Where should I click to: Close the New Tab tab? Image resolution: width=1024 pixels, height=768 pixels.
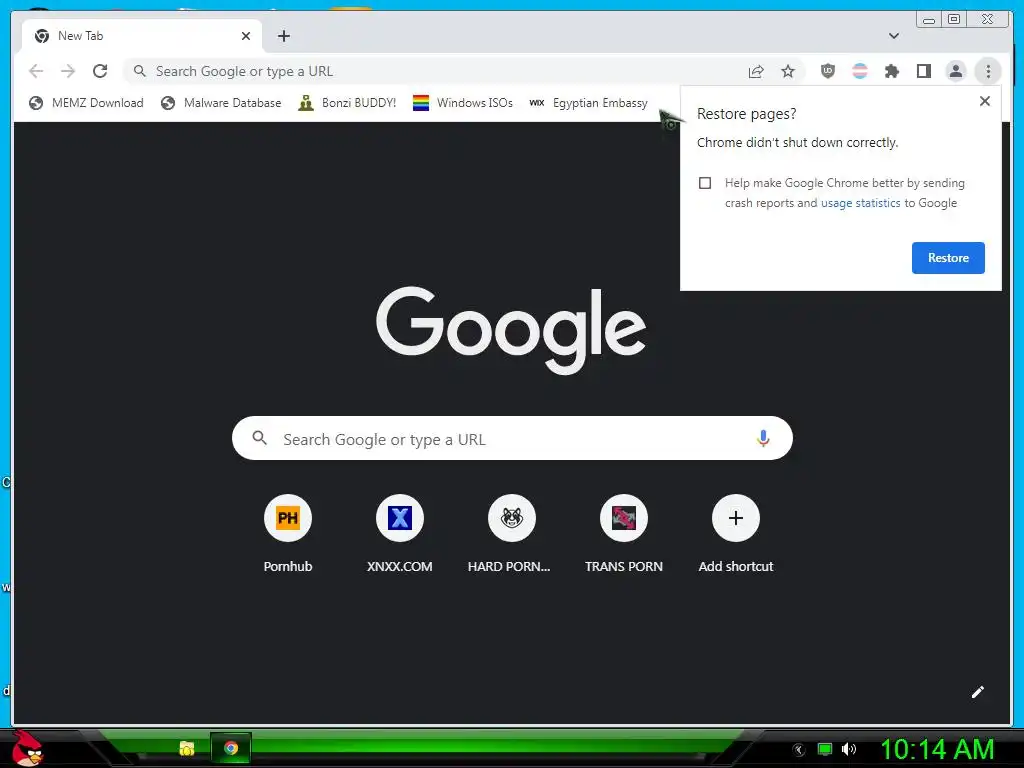246,36
